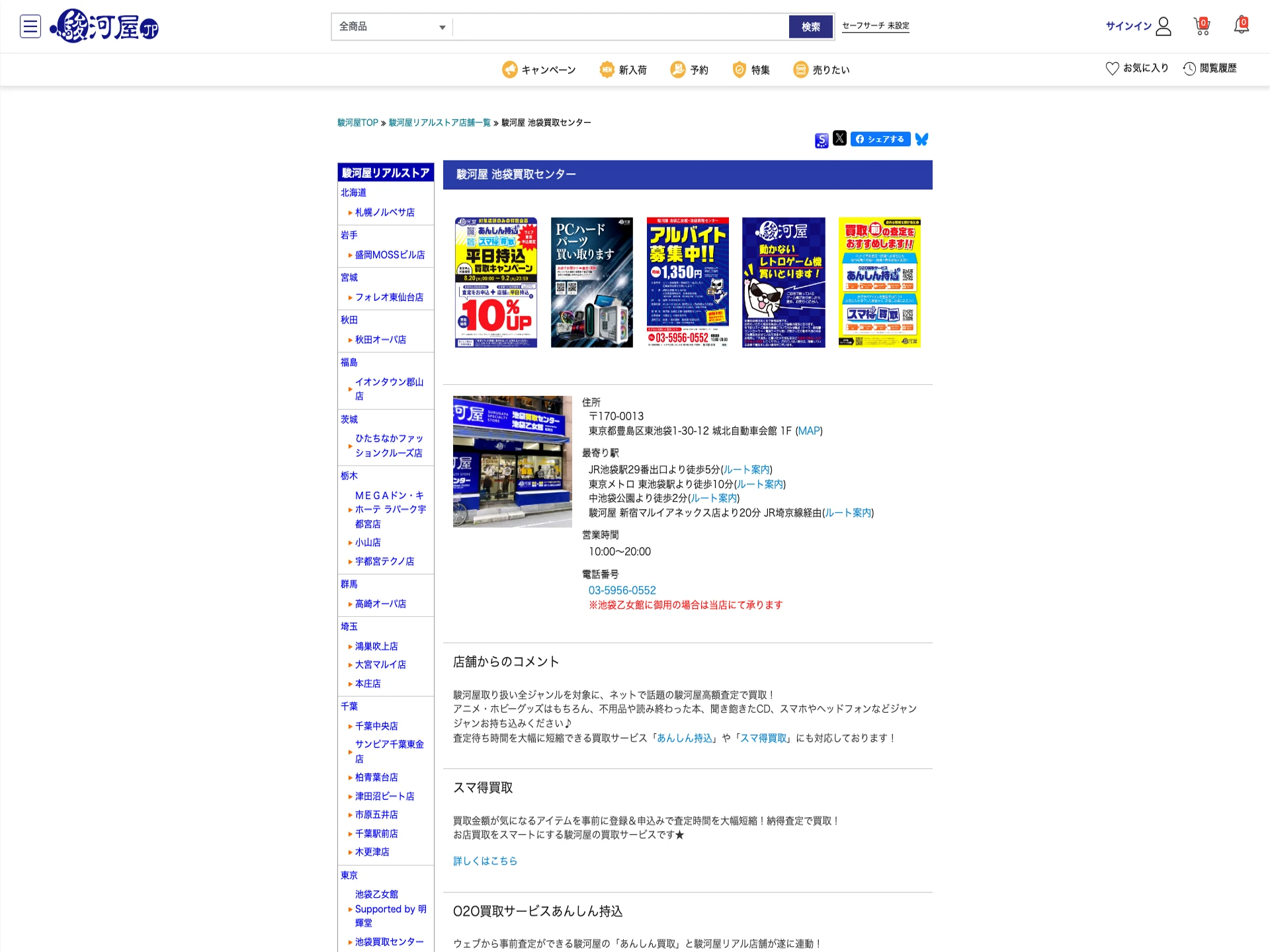Open ルート案内 for 新宿マルイアネックス店
Image resolution: width=1270 pixels, height=952 pixels.
[848, 513]
